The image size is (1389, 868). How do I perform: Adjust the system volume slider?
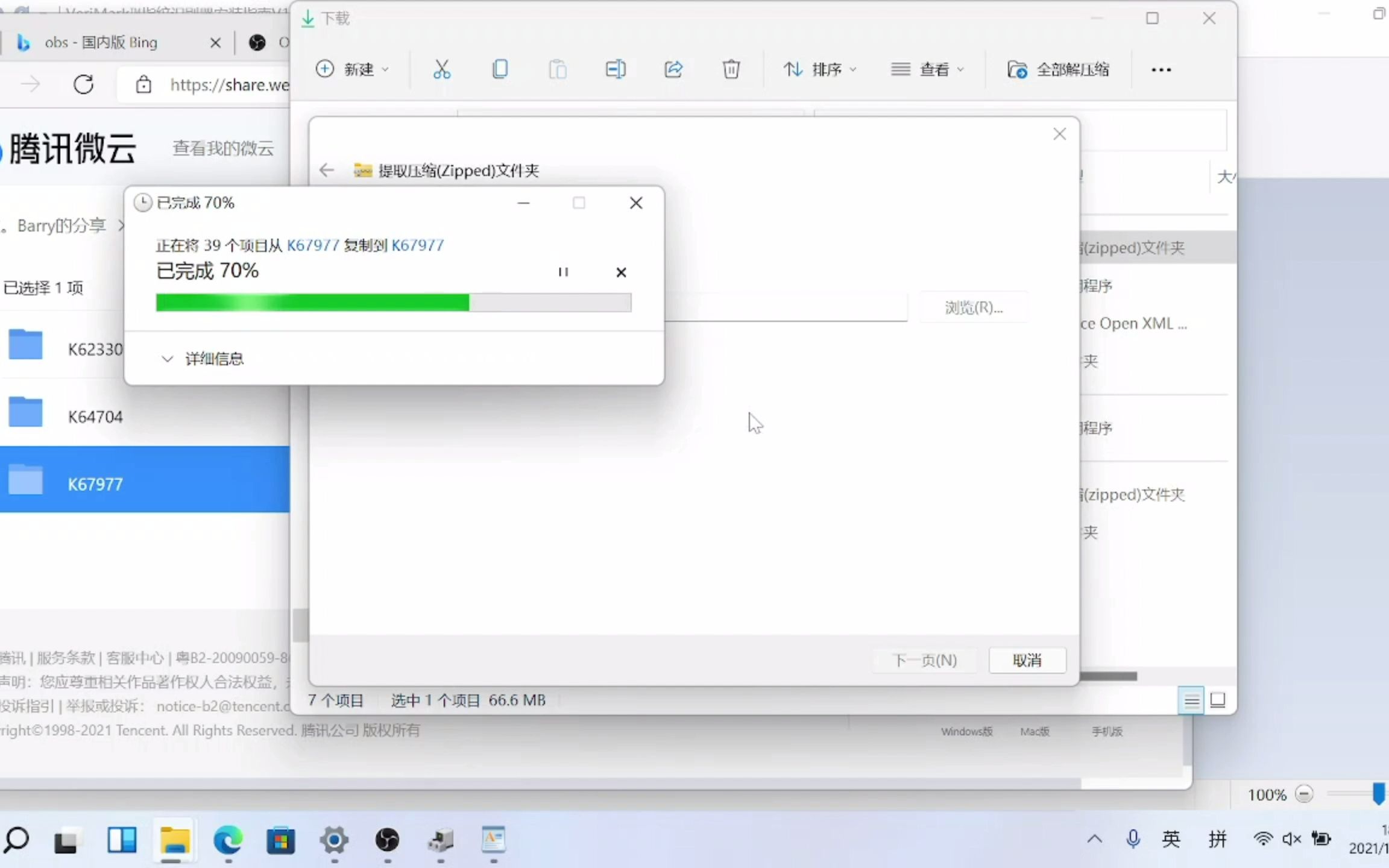[1291, 838]
